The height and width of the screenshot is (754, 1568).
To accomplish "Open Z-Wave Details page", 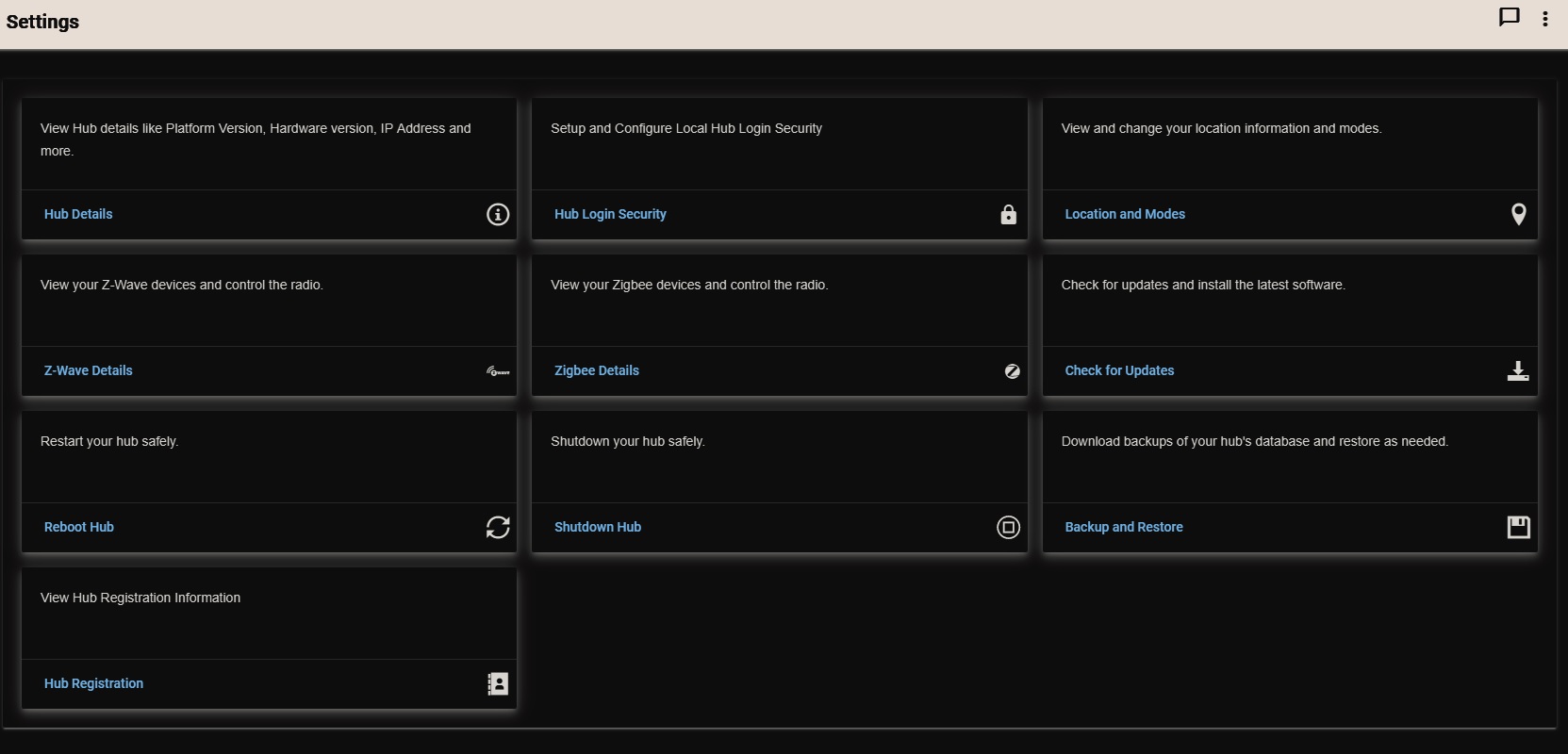I will (x=89, y=370).
